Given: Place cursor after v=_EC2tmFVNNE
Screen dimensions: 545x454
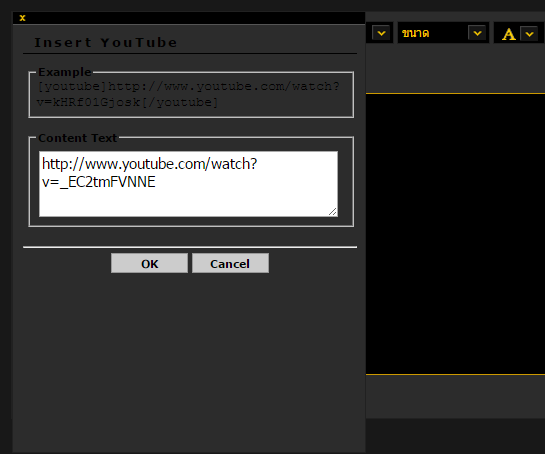Looking at the screenshot, I should (156, 182).
